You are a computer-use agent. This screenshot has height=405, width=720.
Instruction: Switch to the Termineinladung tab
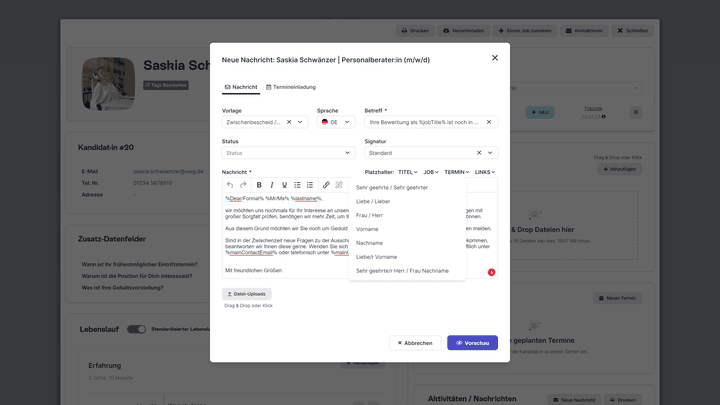[288, 87]
